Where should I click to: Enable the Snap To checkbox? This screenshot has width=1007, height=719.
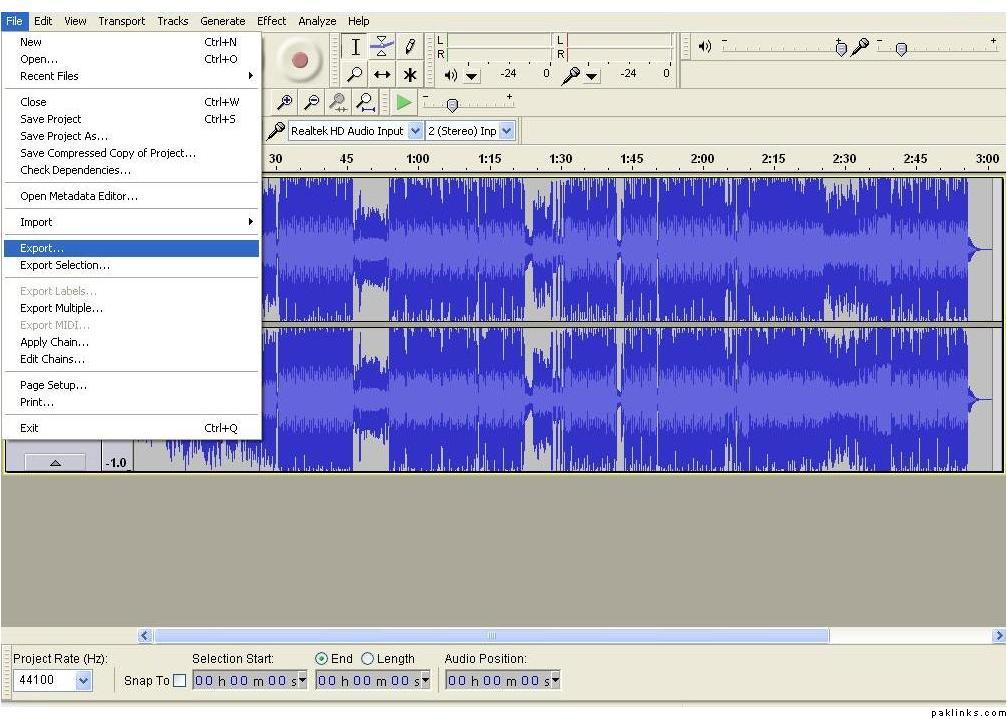click(179, 681)
